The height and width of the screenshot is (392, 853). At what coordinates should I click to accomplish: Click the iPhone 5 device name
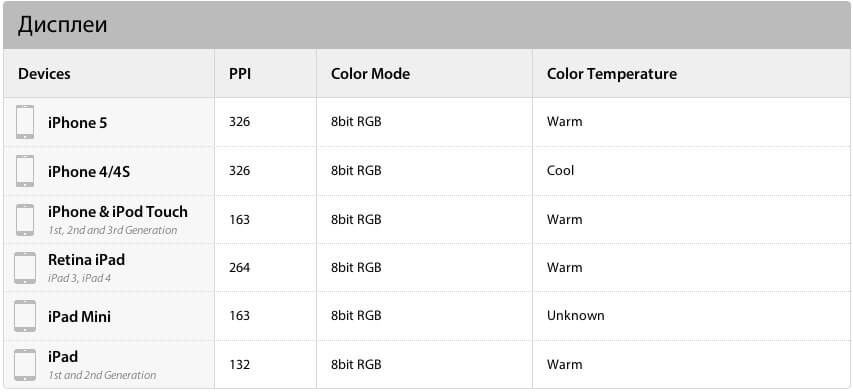[78, 123]
